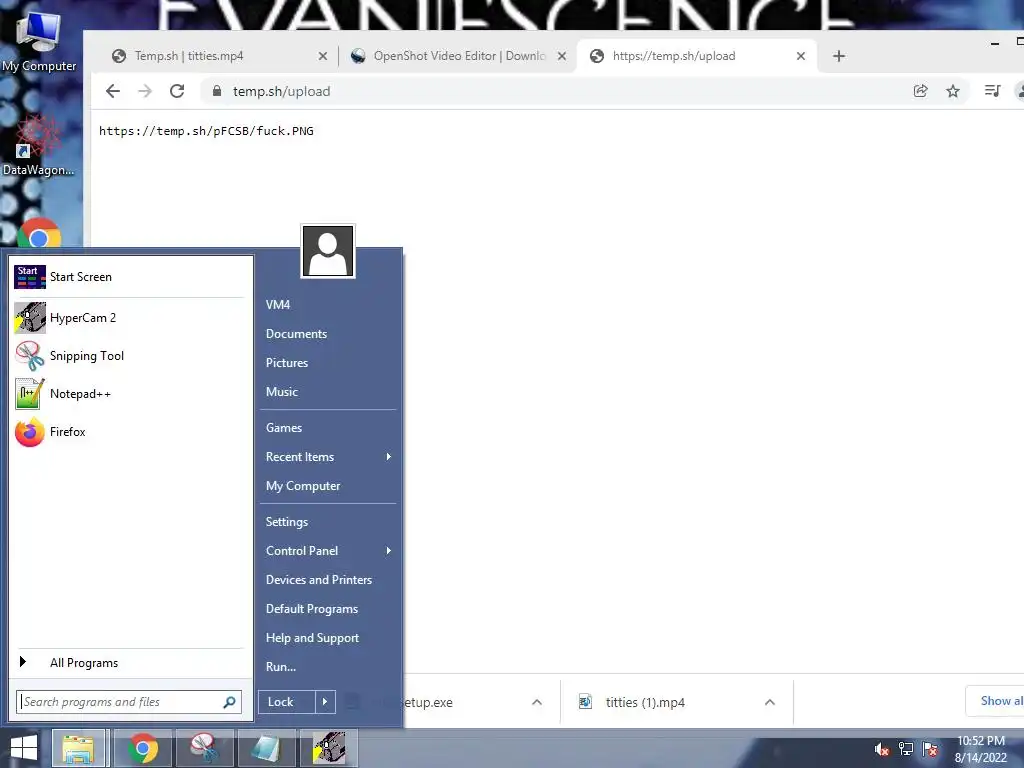Click the lock site info icon
1024x768 pixels.
(217, 91)
